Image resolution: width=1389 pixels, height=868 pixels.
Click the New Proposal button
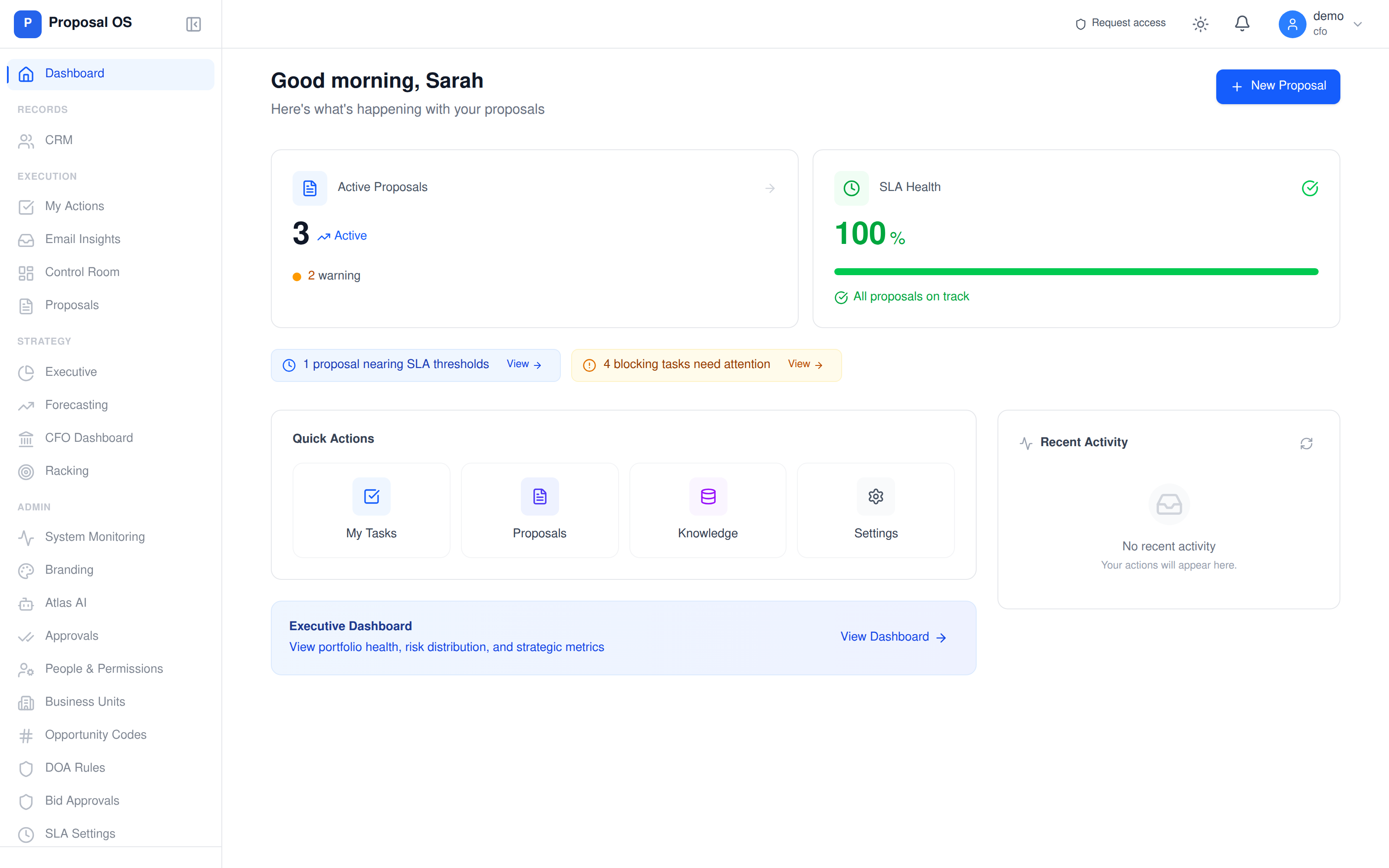[x=1277, y=86]
